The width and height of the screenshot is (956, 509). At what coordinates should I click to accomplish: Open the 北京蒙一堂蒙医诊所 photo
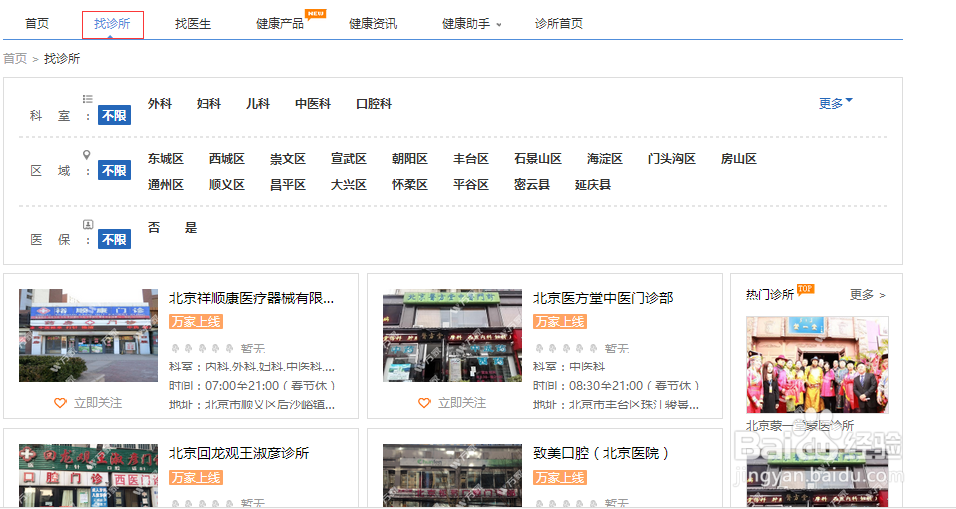pos(817,365)
